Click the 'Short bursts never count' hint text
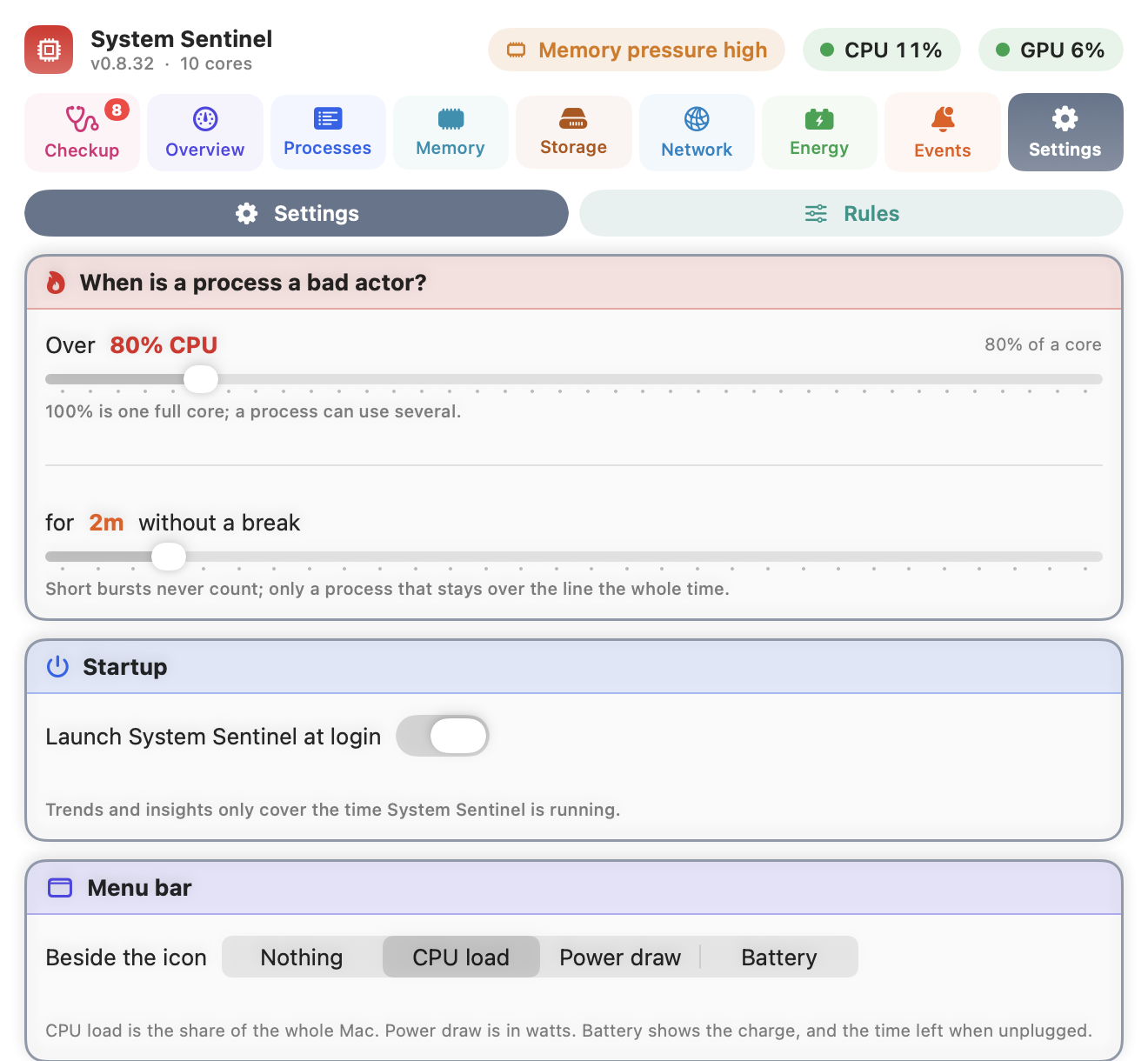Viewport: 1148px width, 1061px height. pos(387,589)
